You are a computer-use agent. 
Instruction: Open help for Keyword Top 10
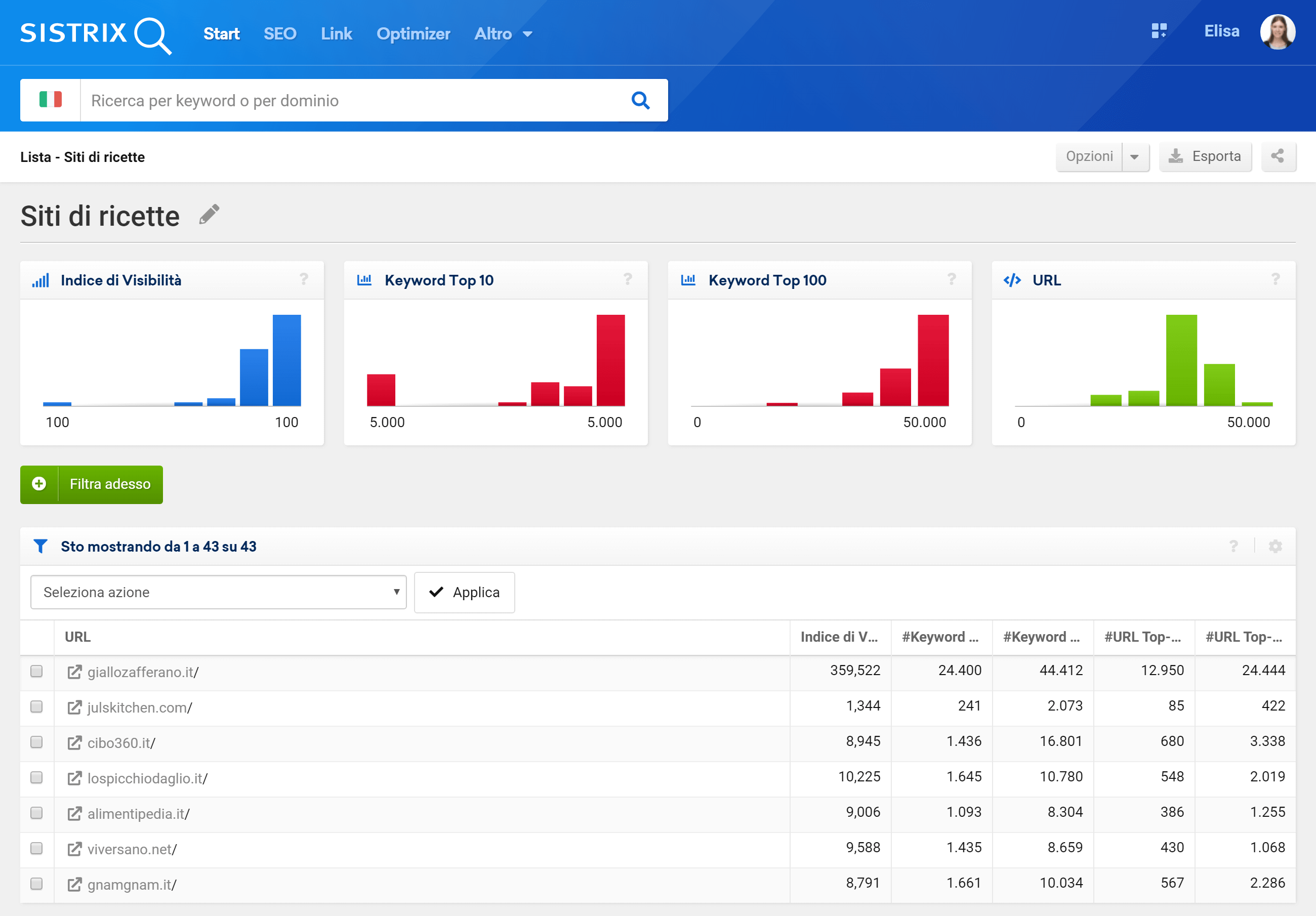click(628, 279)
